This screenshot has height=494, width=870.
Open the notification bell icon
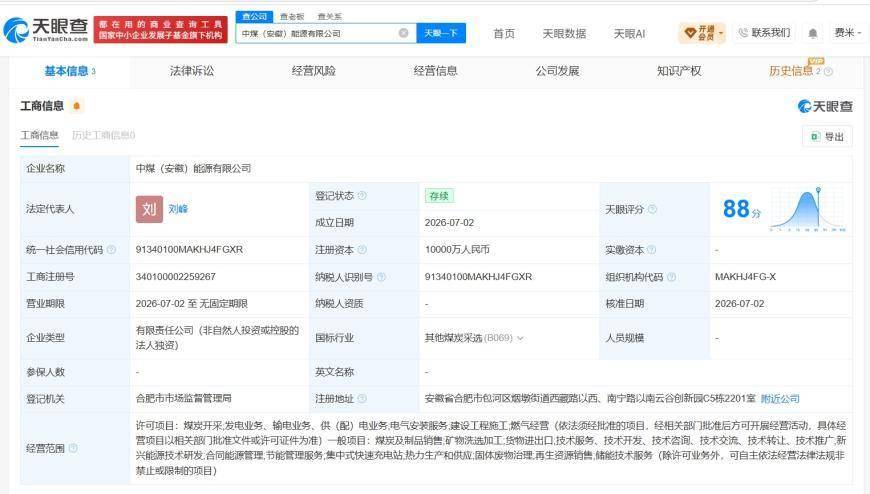click(812, 33)
